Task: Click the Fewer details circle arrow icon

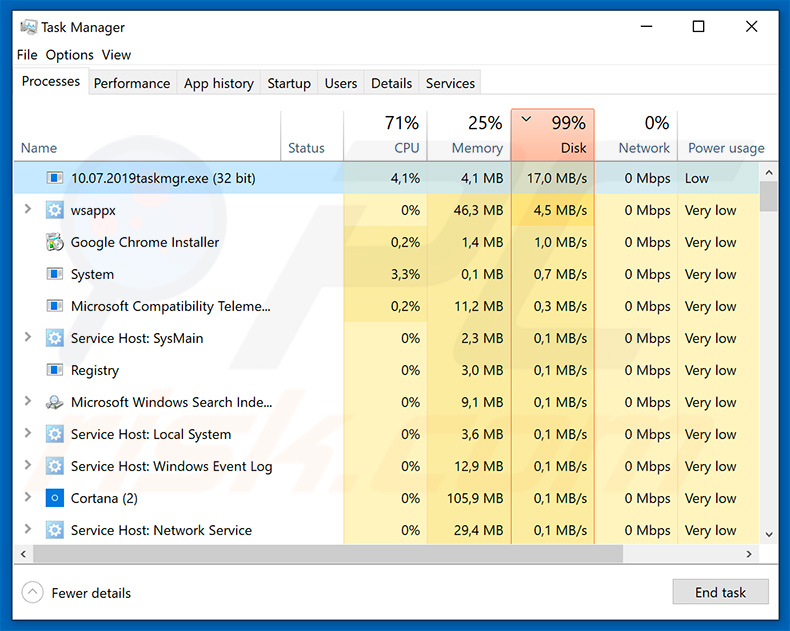Action: click(x=33, y=592)
